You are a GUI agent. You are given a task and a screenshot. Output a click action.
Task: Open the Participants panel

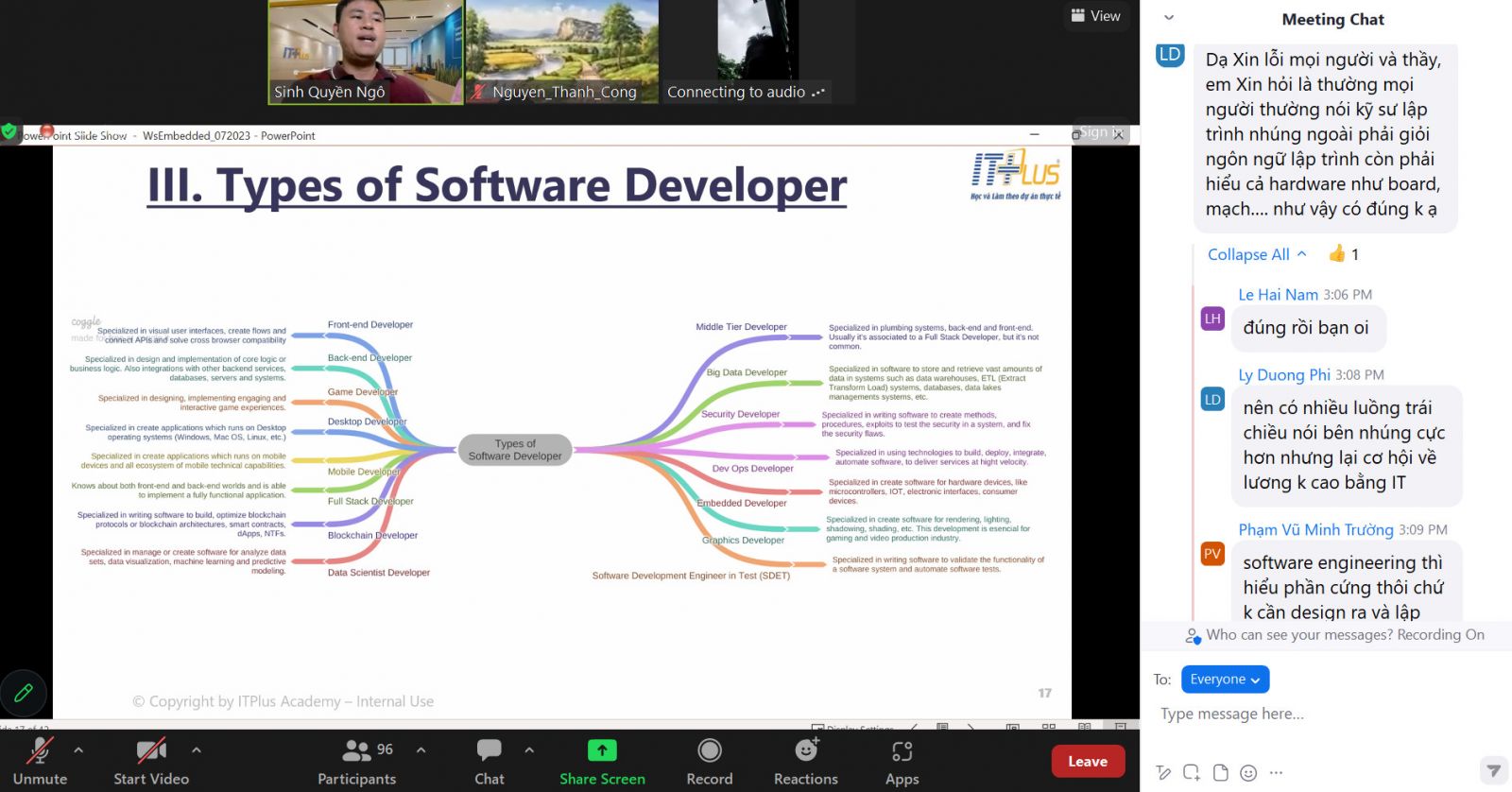click(356, 761)
